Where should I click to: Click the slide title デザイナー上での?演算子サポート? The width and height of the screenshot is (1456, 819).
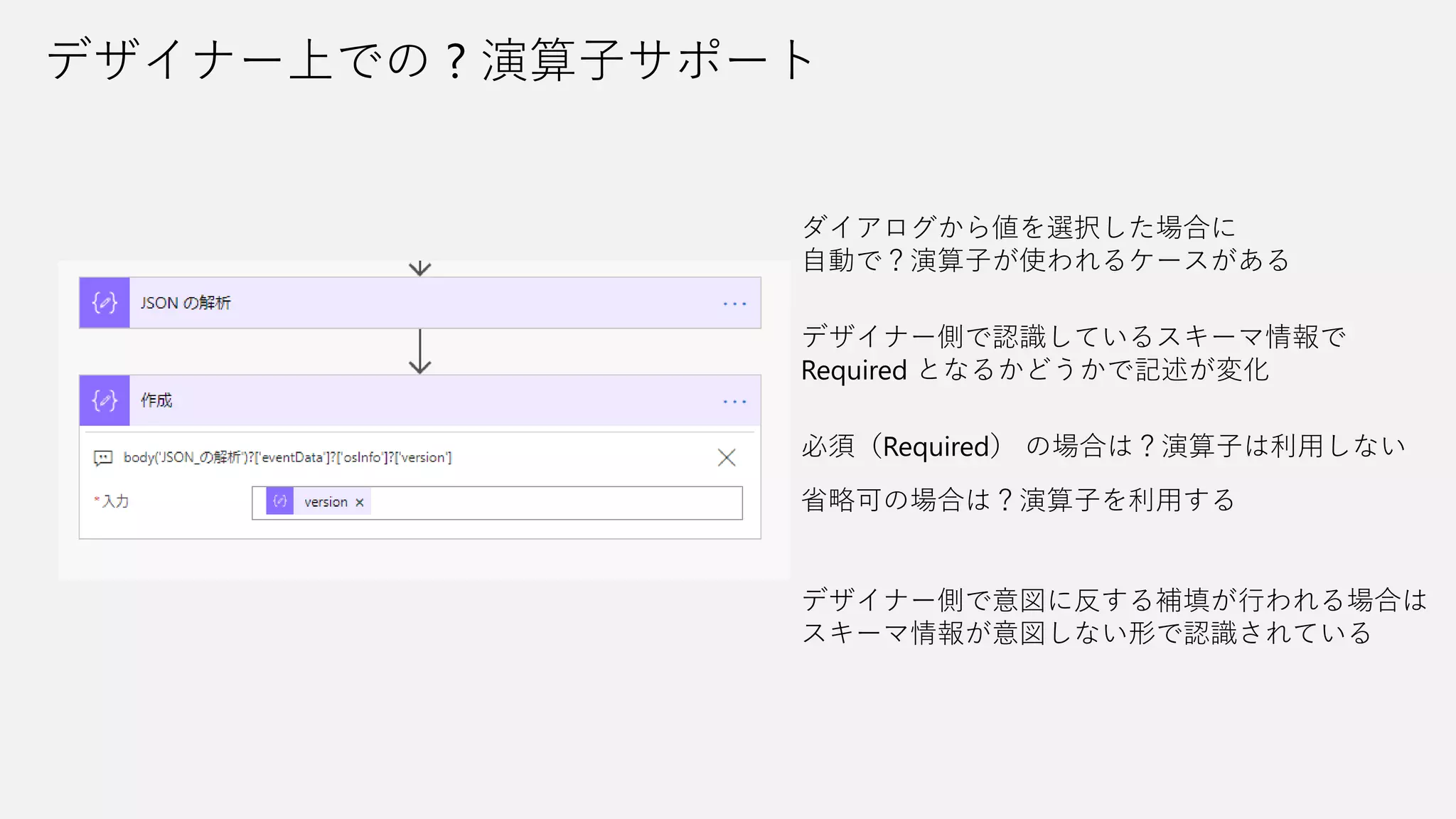click(x=431, y=60)
